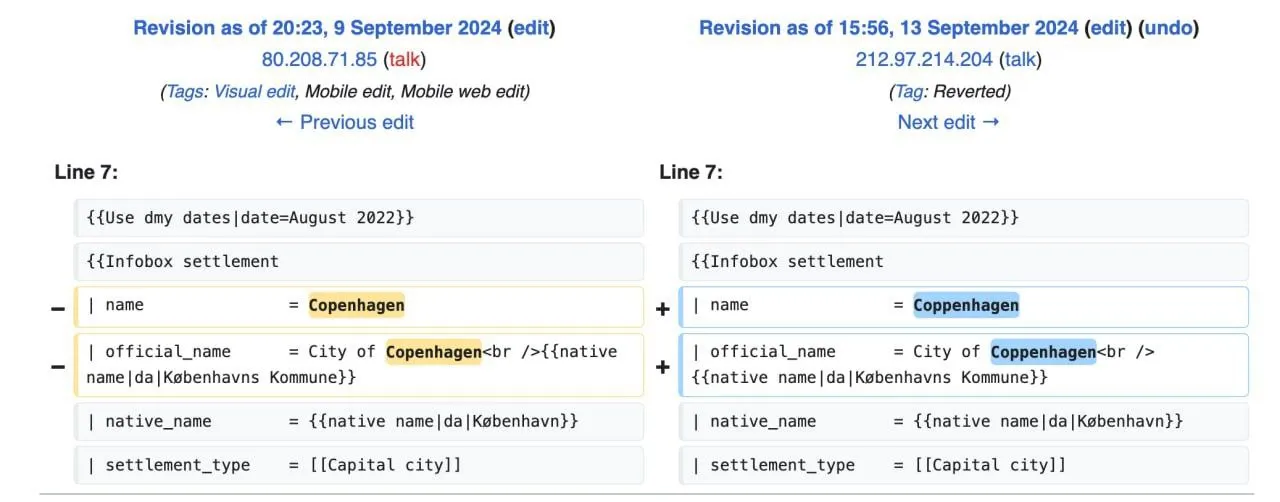Image resolution: width=1280 pixels, height=502 pixels.
Task: Click right settlement_type Capital city line
Action: point(964,465)
